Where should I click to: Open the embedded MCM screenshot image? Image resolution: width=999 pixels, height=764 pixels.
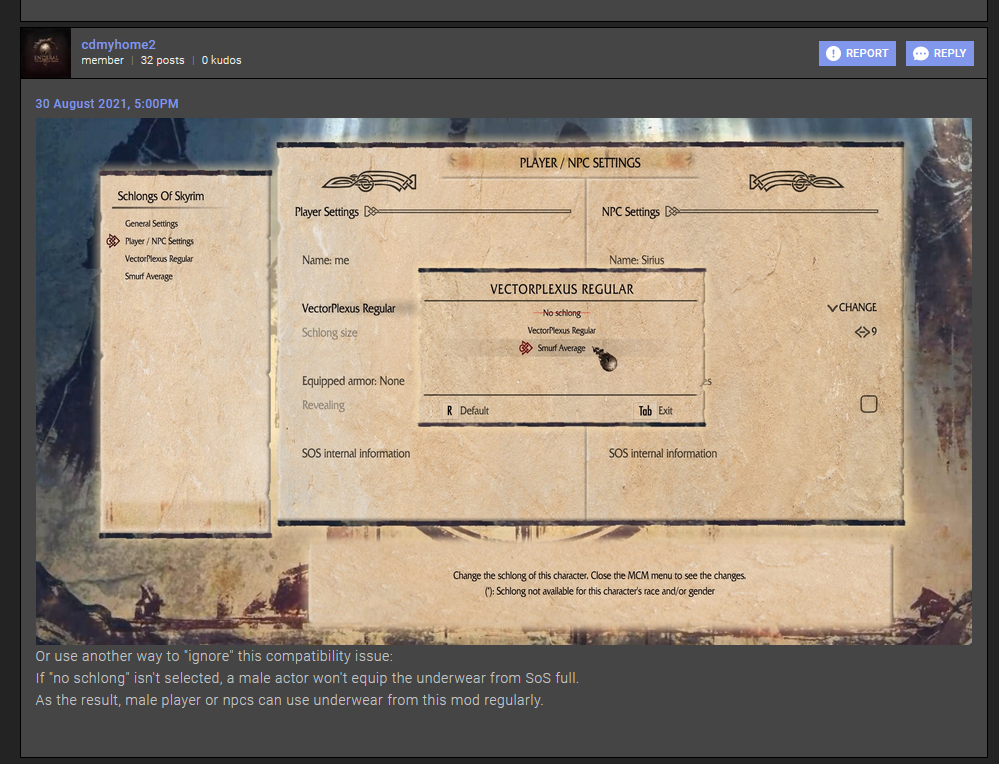[503, 381]
